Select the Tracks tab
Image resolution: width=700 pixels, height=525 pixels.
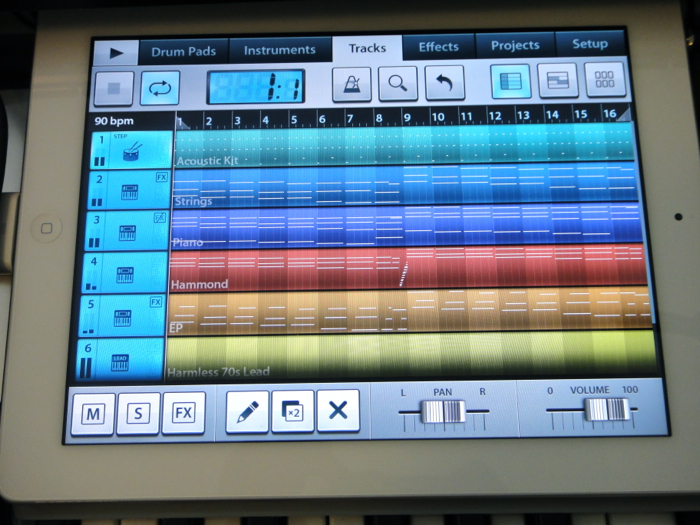point(367,48)
